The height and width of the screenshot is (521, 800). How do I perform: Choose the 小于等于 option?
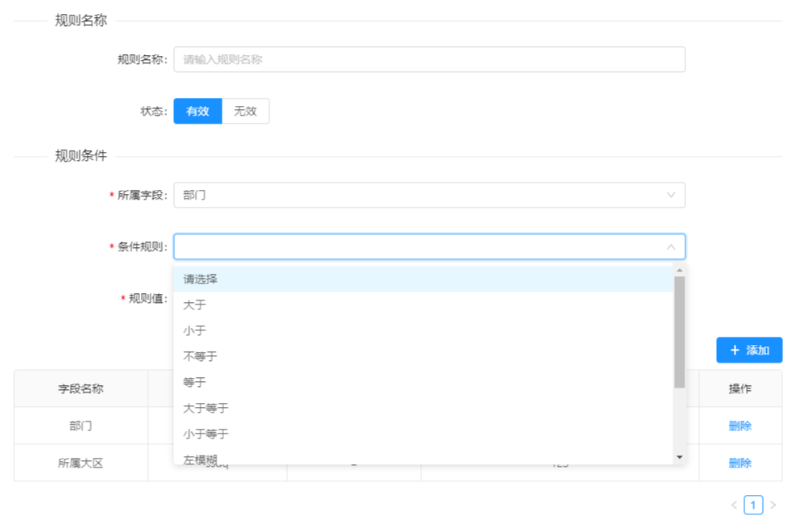tap(423, 434)
